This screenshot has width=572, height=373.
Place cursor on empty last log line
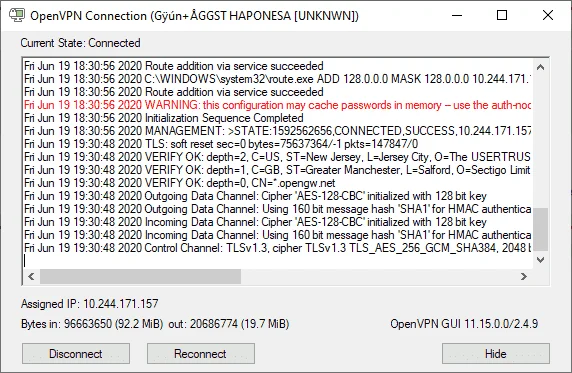[277, 261]
